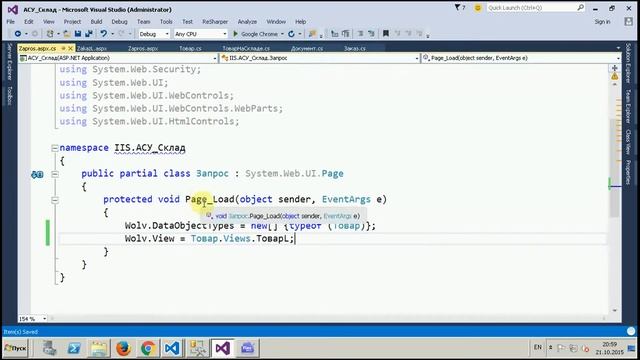Click the PowerShell taskbar icon
Image resolution: width=640 pixels, height=360 pixels.
(x=74, y=348)
